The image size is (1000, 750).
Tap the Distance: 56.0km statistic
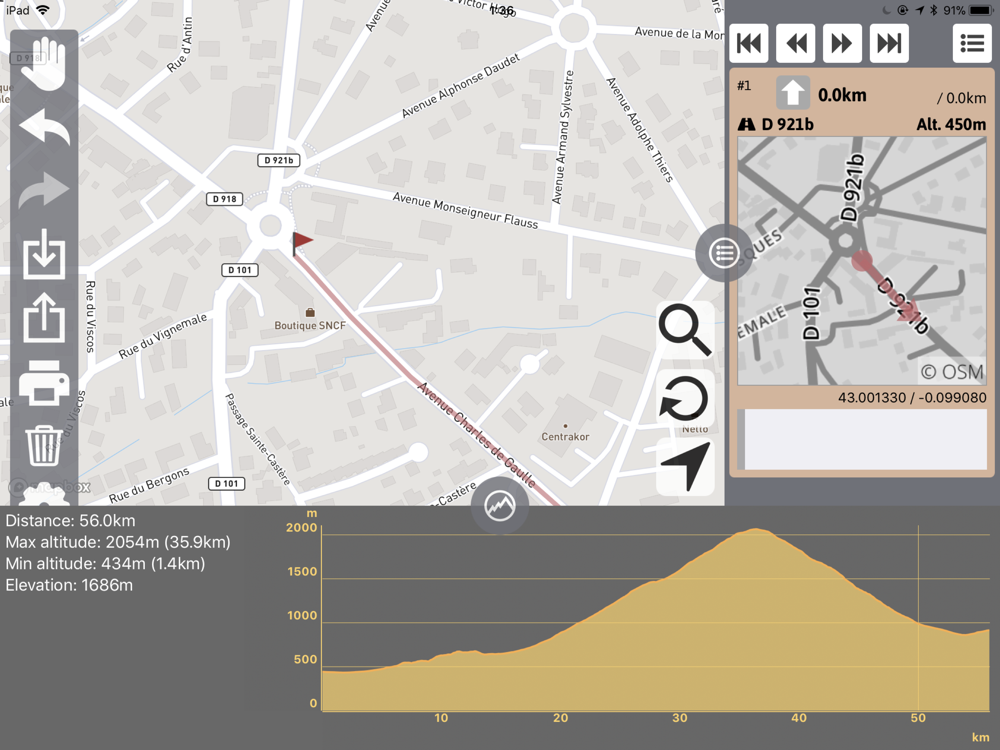70,520
